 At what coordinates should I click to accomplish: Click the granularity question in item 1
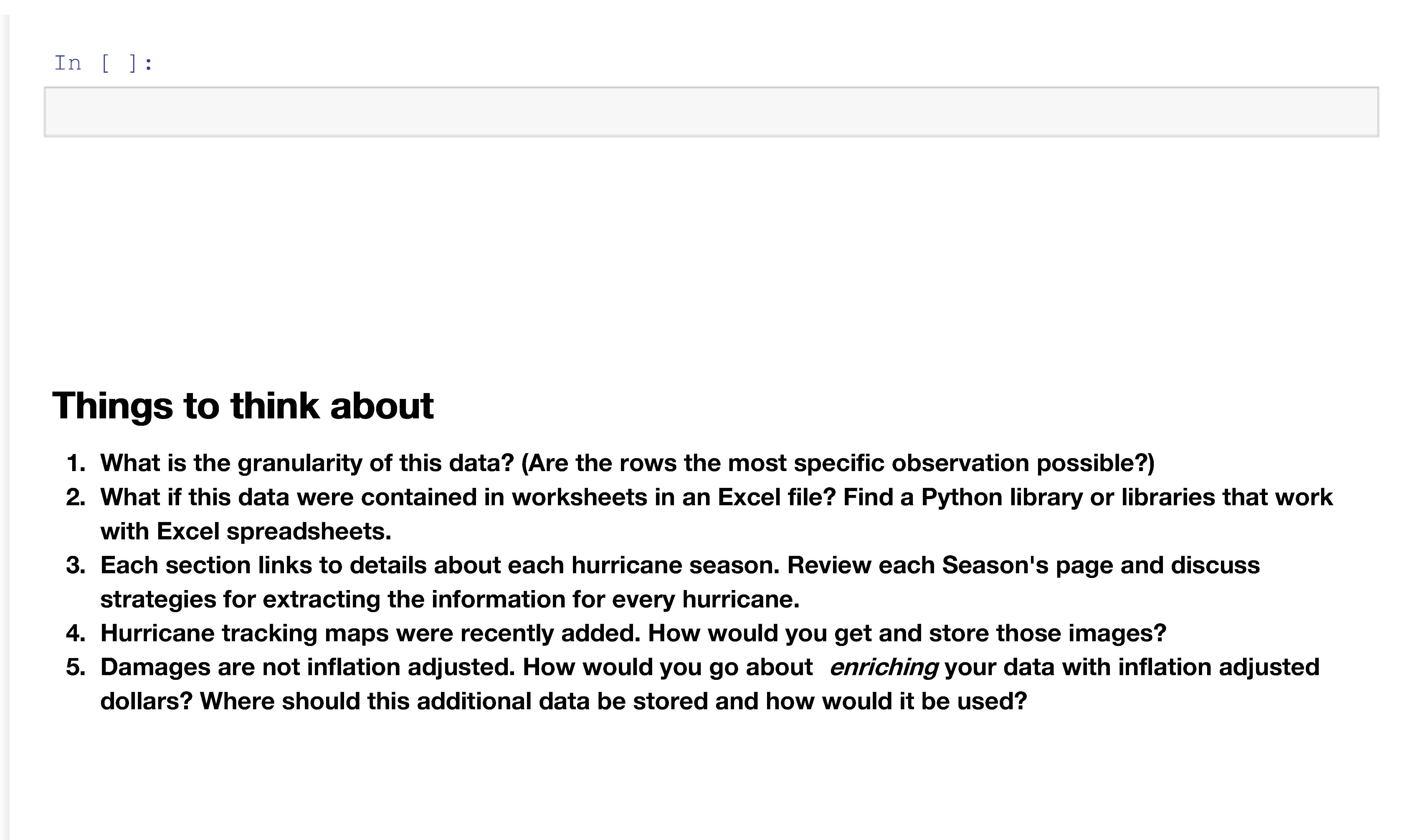pos(307,463)
